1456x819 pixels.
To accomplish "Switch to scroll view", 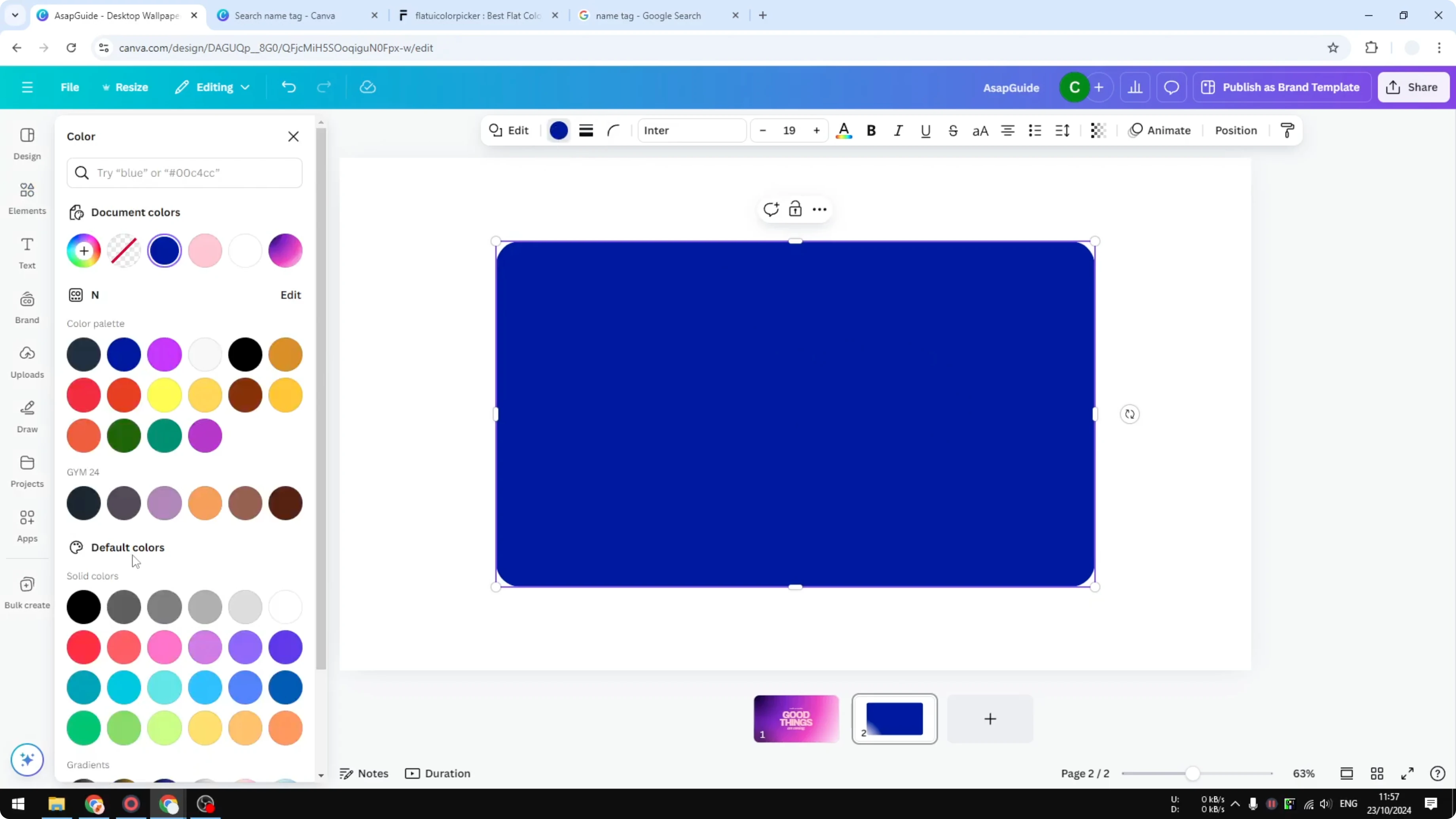I will (1347, 773).
